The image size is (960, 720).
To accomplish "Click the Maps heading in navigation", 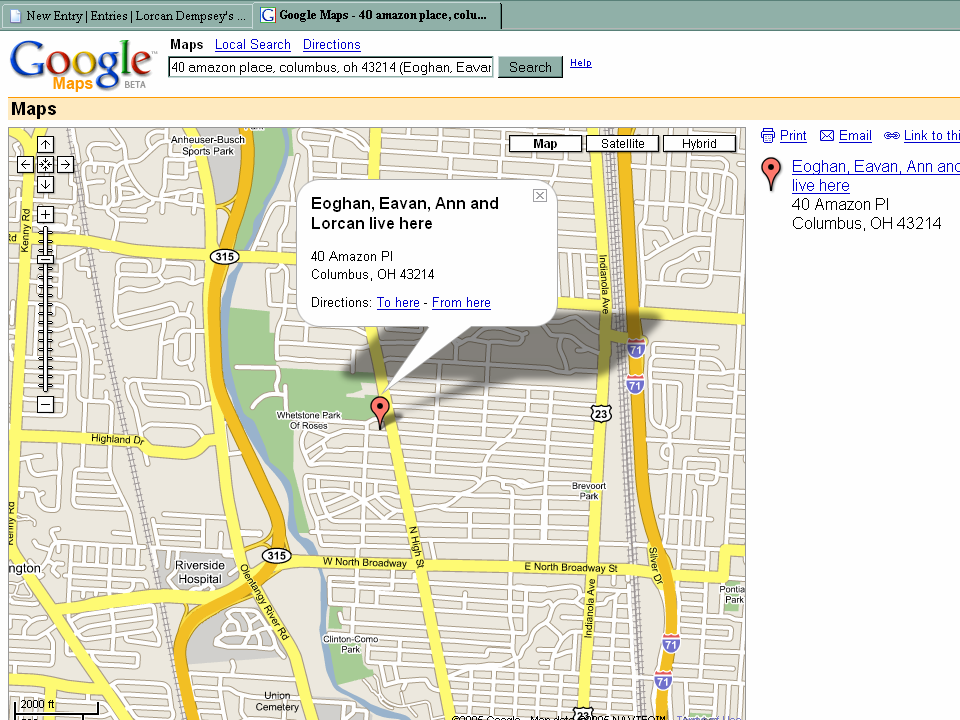I will point(187,45).
